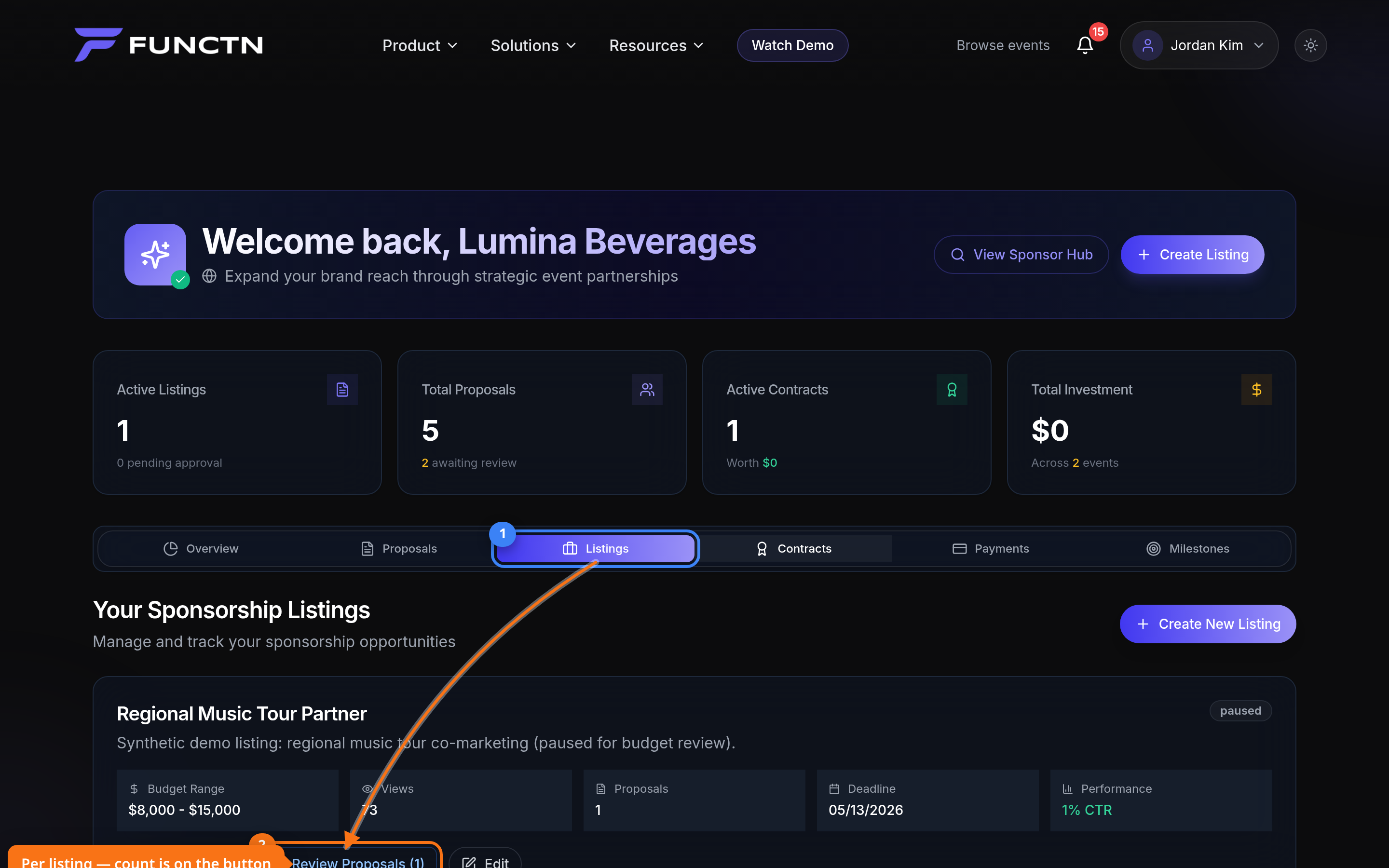1389x868 pixels.
Task: Click the Total Proposals people icon
Action: coord(647,390)
